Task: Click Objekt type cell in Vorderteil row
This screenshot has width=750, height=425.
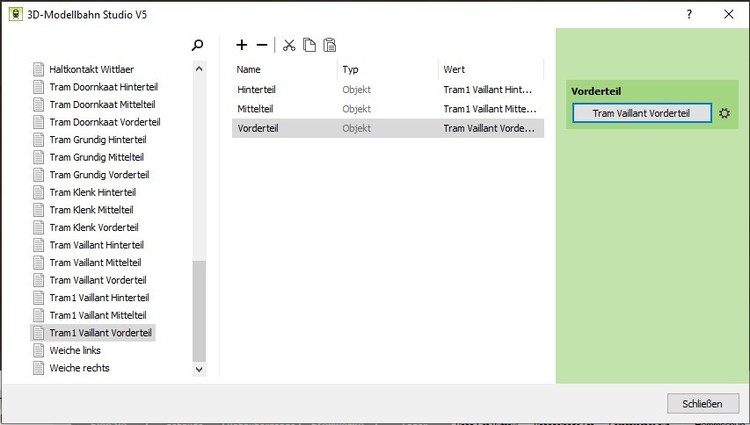Action: [x=356, y=128]
